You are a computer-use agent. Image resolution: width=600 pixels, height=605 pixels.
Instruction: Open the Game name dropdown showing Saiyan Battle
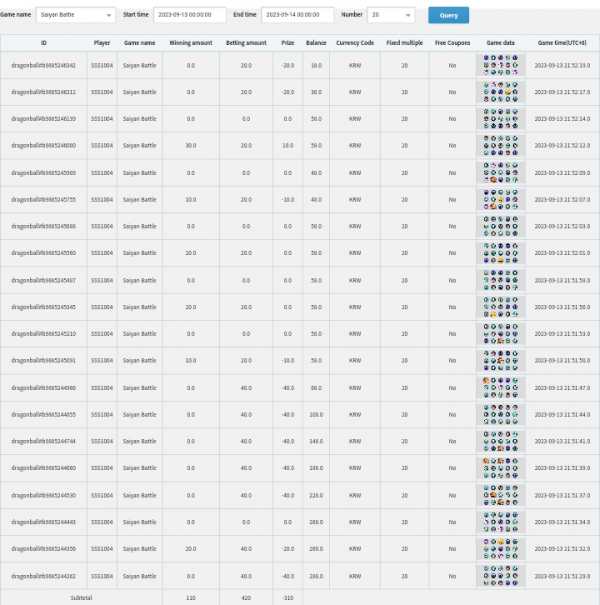(76, 15)
